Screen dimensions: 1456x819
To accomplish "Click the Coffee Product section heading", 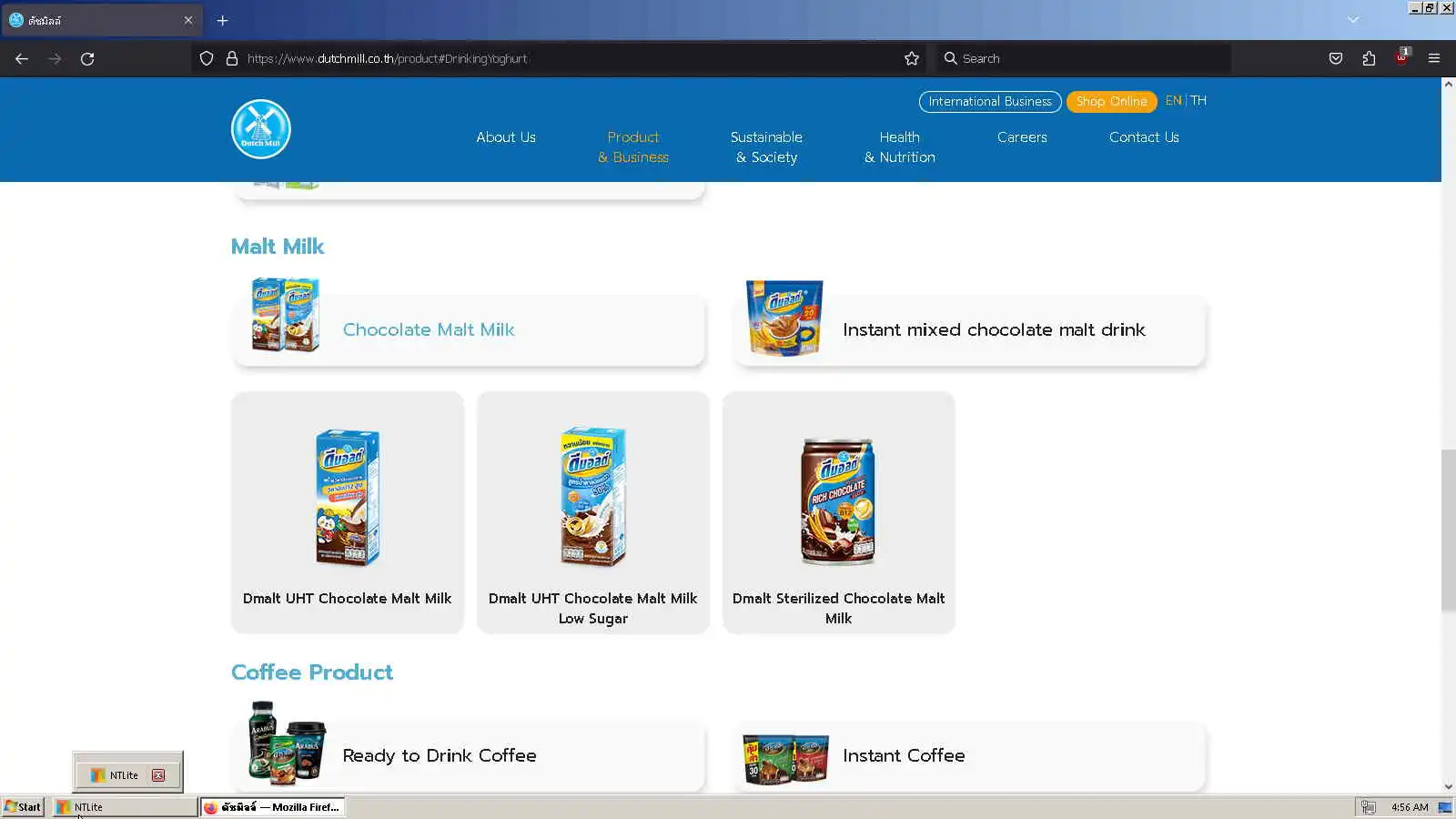I will coord(312,672).
